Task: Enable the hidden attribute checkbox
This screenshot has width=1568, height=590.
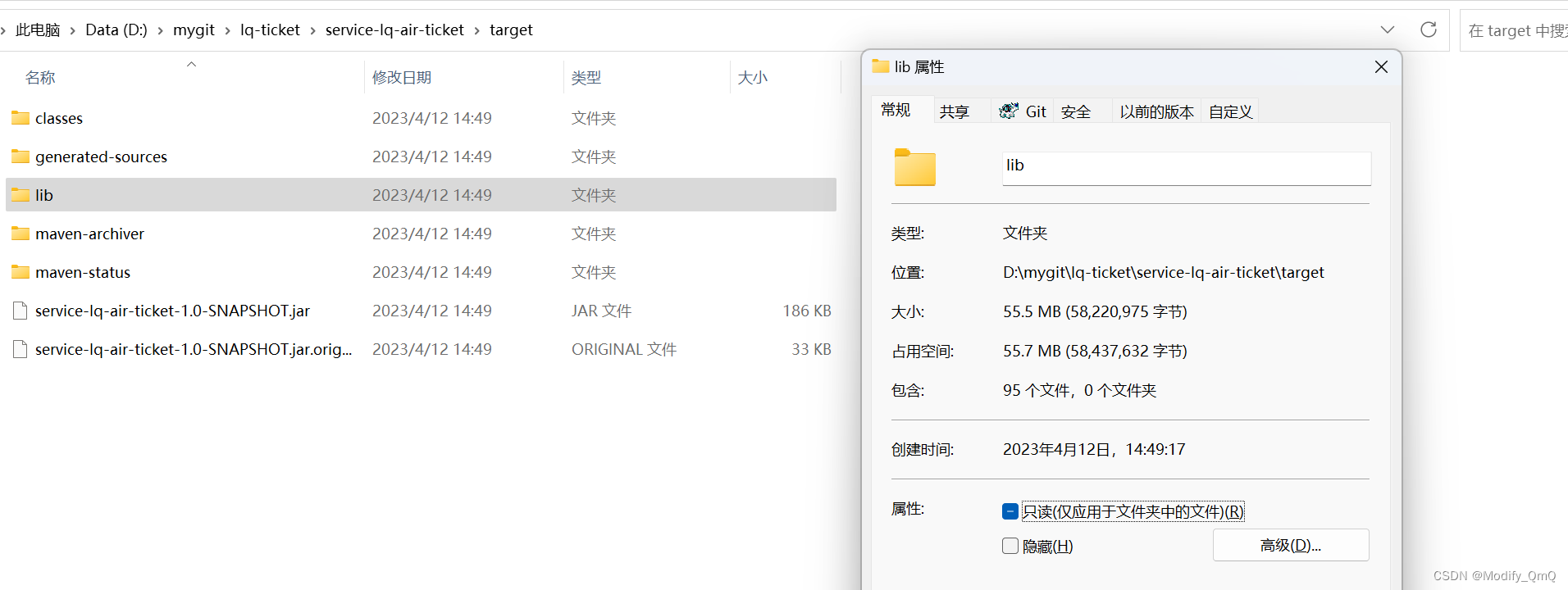Action: point(1010,546)
